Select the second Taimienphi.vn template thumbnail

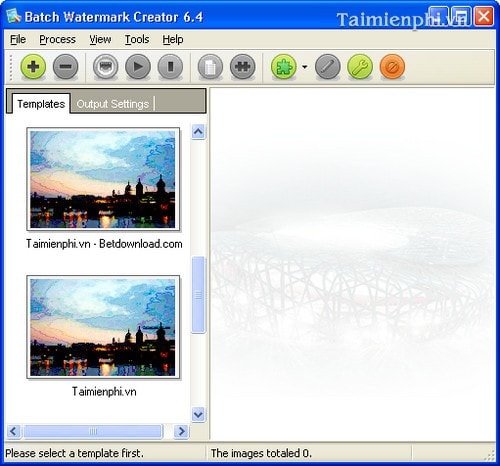103,327
